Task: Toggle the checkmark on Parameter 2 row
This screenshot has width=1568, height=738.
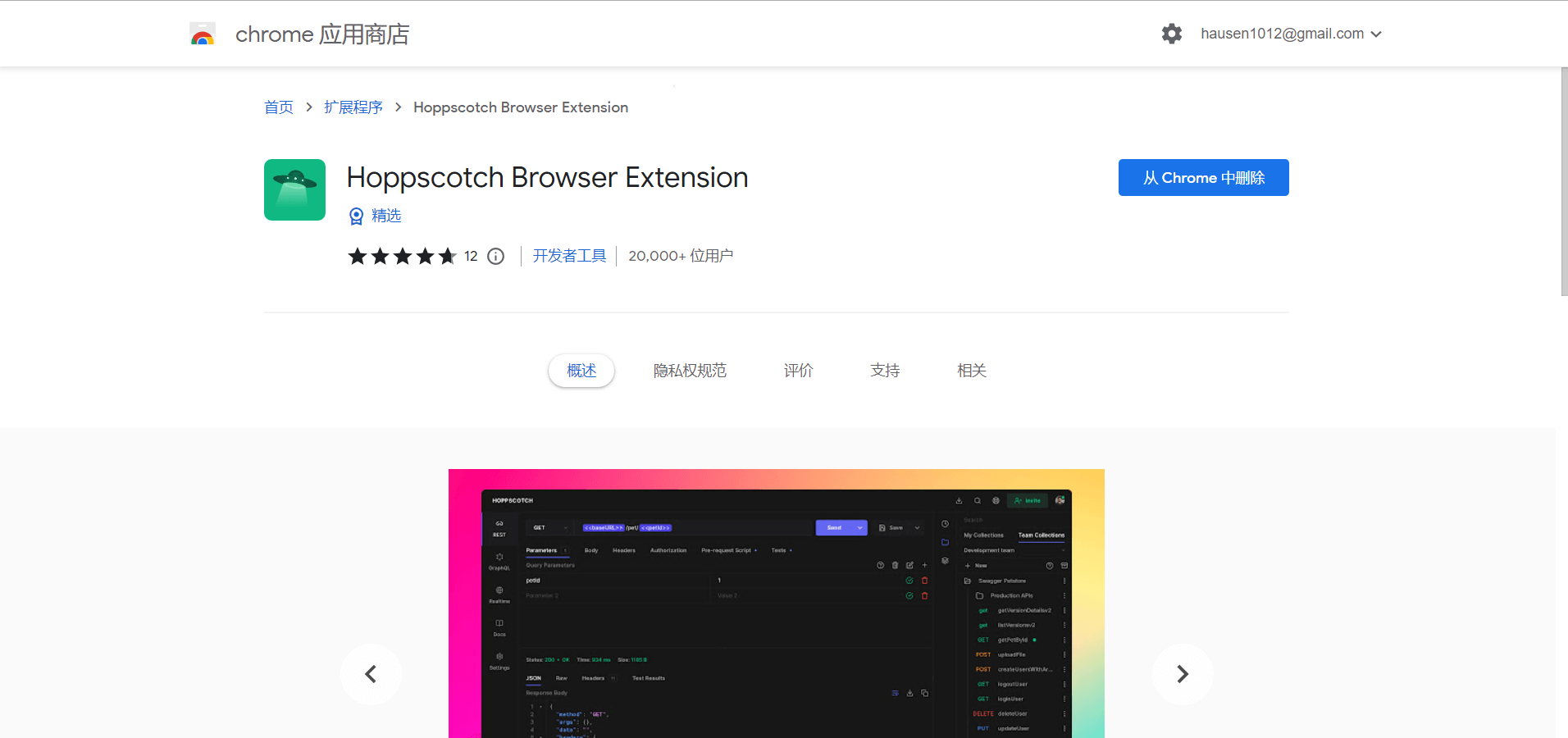Action: [x=910, y=595]
